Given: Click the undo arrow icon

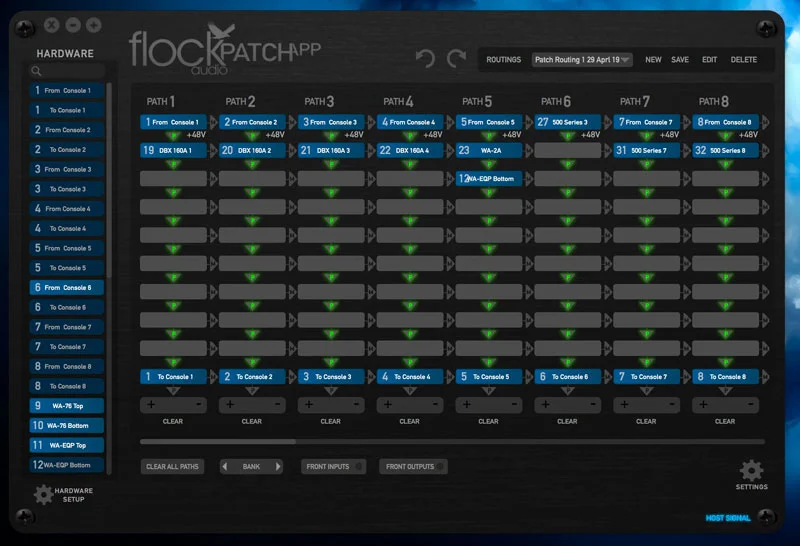Looking at the screenshot, I should tap(425, 59).
